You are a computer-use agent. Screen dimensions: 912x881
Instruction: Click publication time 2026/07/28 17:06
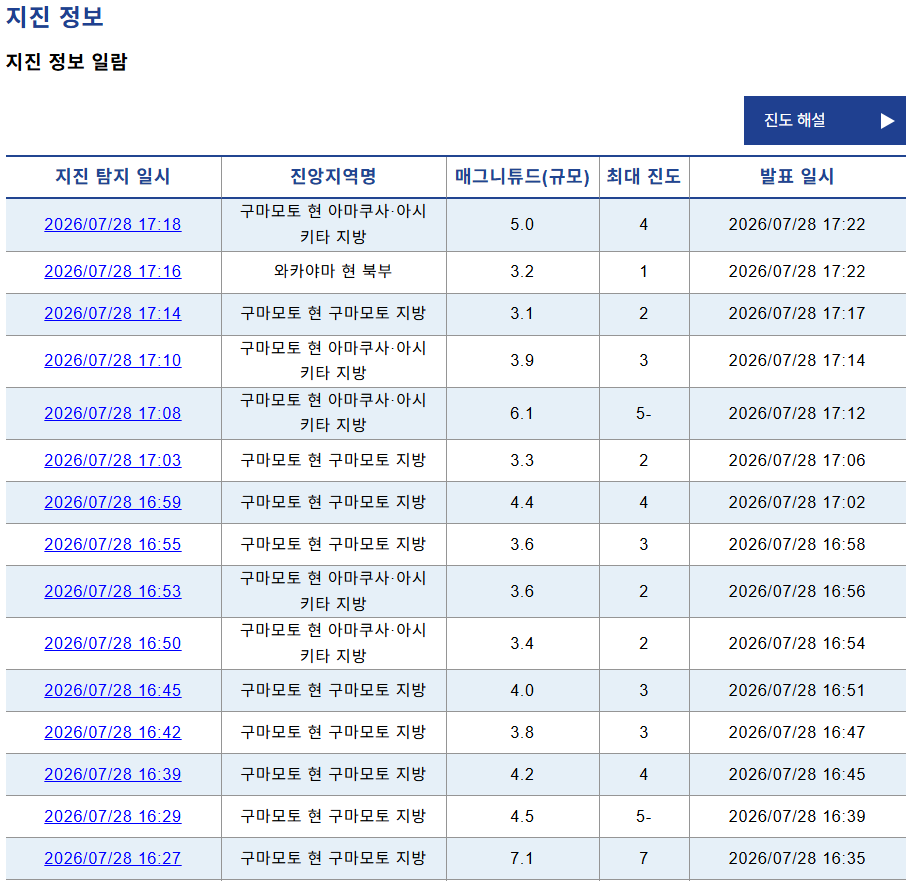(797, 461)
